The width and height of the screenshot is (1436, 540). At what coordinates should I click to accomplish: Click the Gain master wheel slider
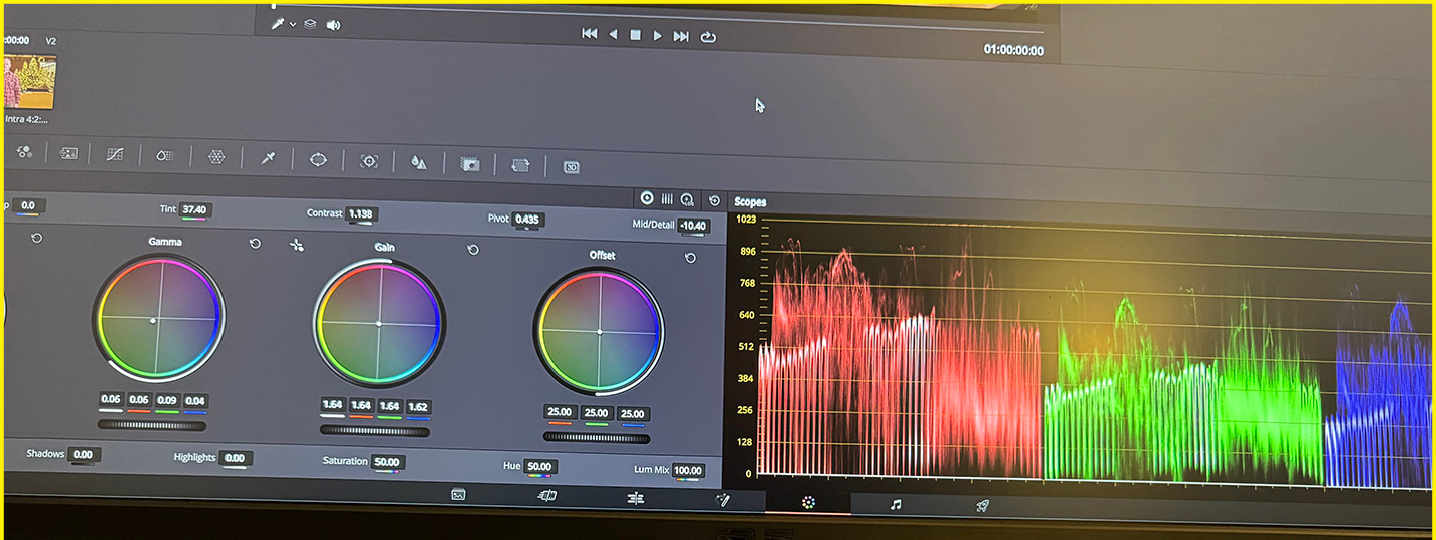pyautogui.click(x=375, y=431)
